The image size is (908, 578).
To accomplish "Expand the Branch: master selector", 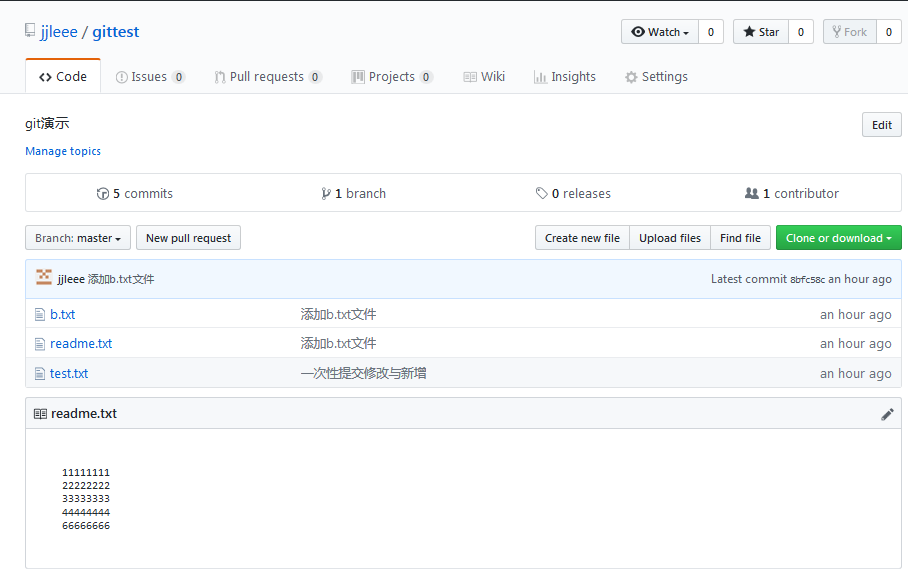I will tap(78, 238).
